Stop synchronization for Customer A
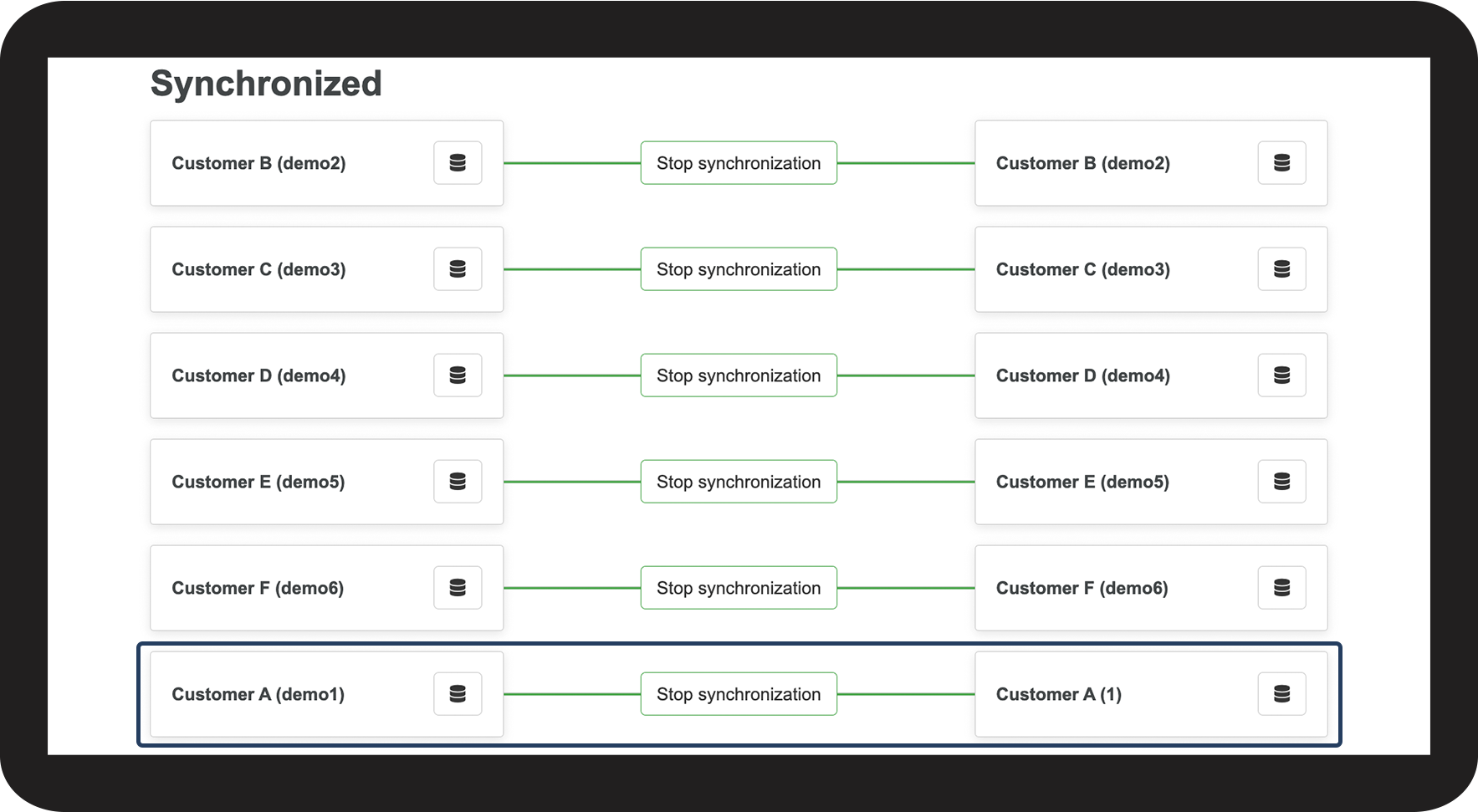Screen dimensions: 1478x812 (739, 694)
